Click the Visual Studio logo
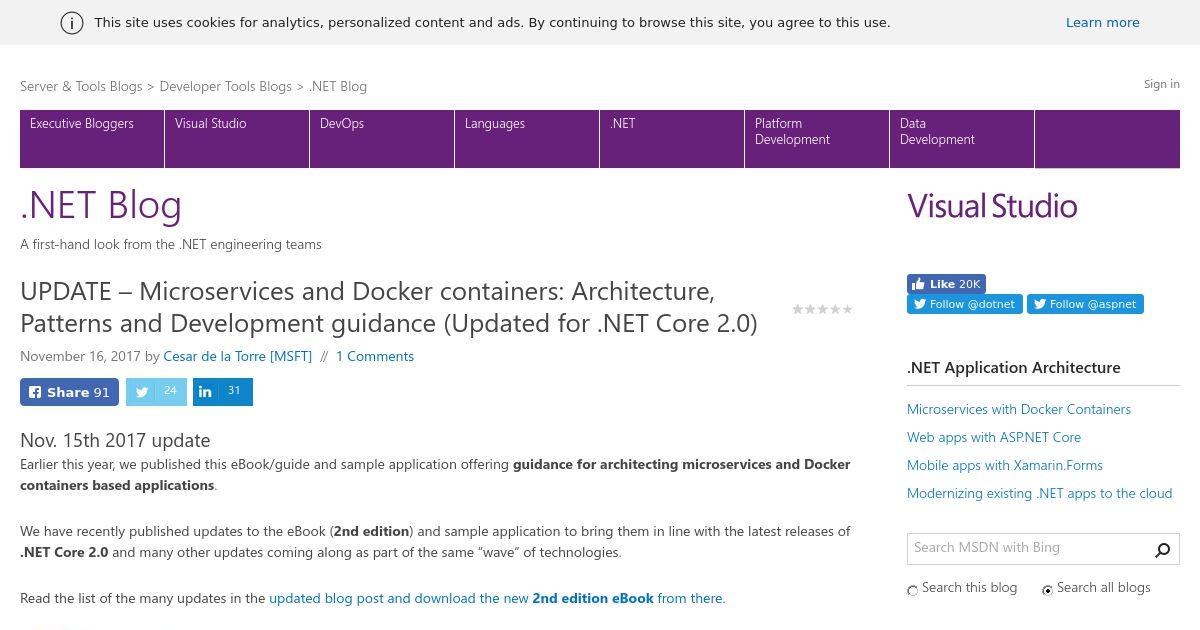The width and height of the screenshot is (1200, 630). click(992, 206)
